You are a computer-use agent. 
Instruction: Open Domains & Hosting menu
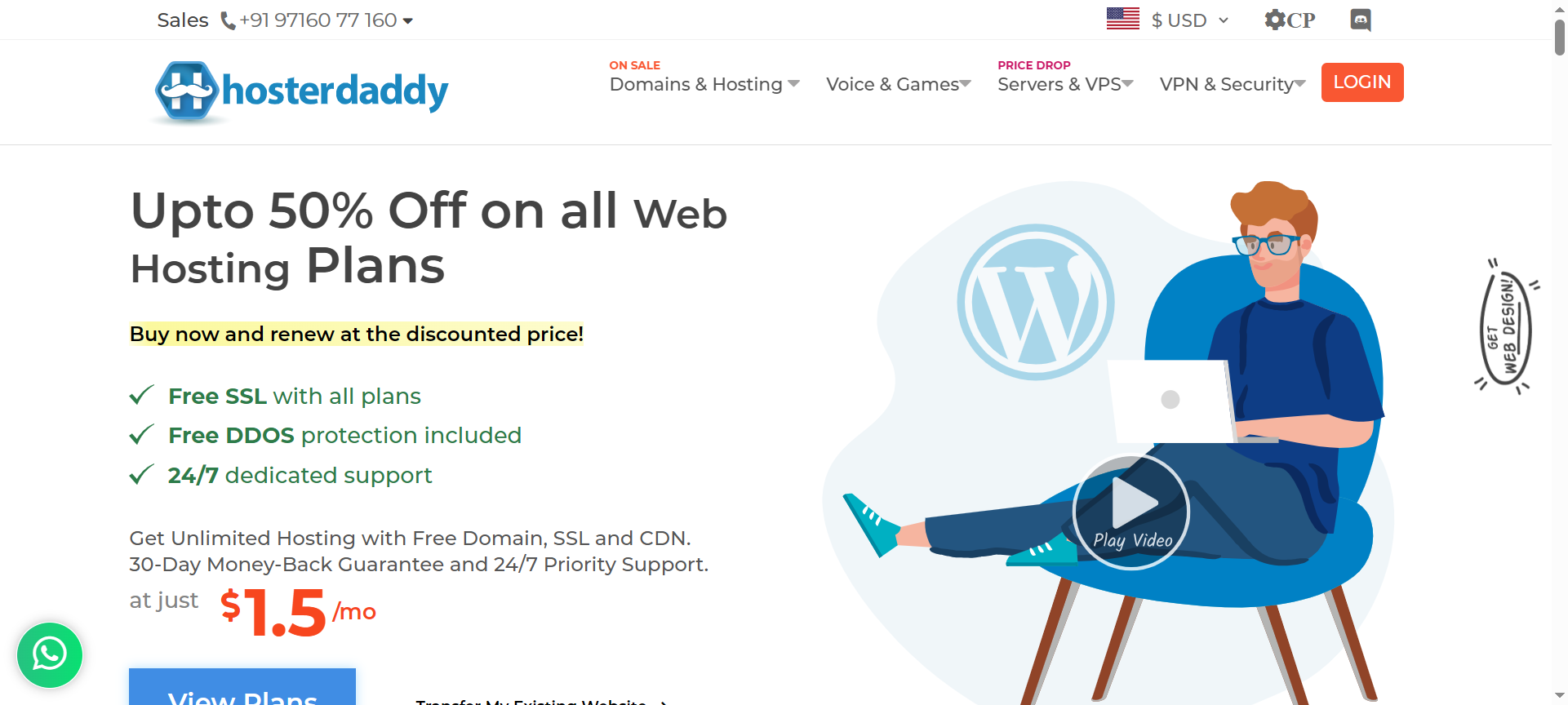click(x=704, y=84)
